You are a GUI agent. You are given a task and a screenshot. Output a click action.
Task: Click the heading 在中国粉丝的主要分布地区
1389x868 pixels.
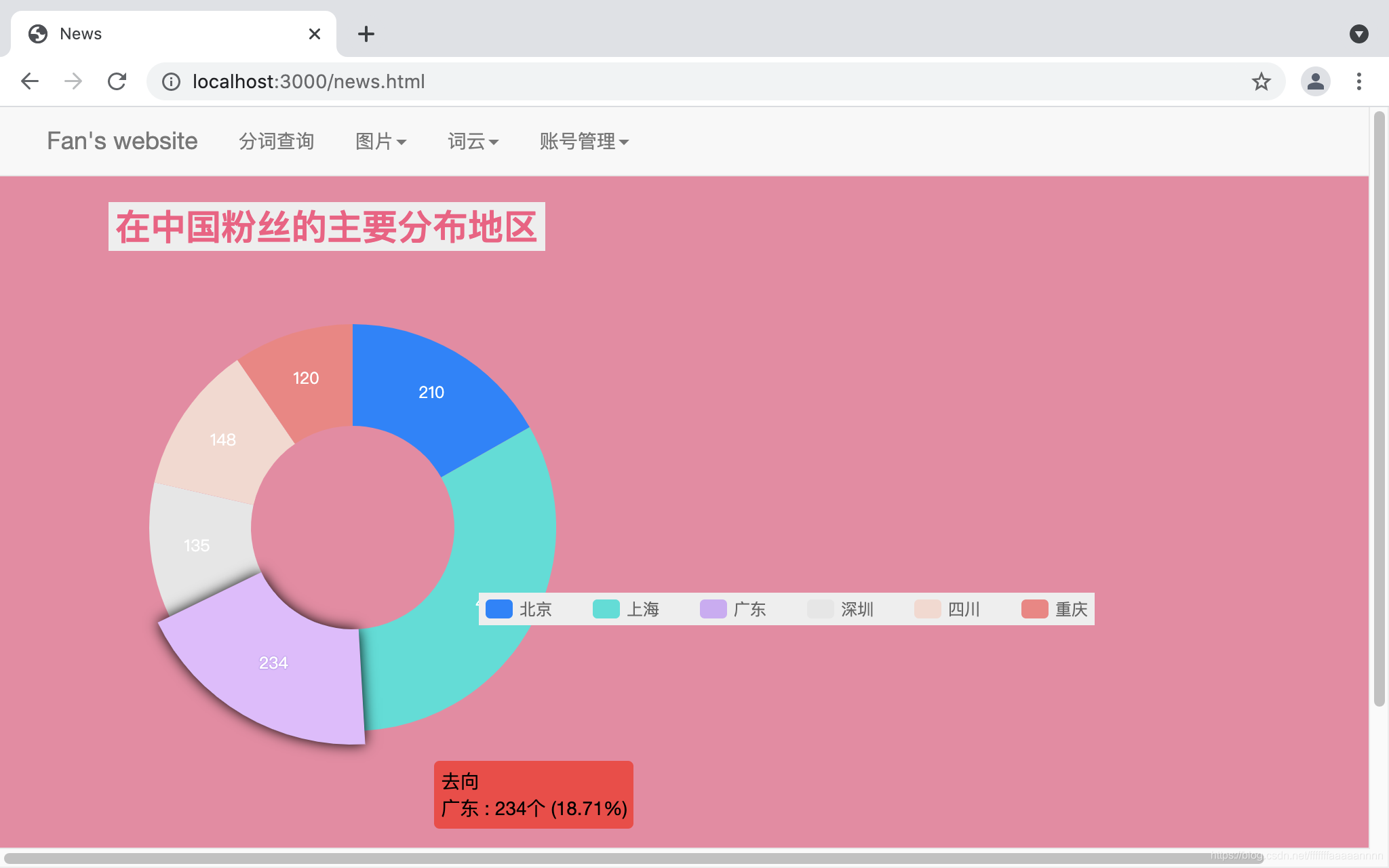click(326, 226)
